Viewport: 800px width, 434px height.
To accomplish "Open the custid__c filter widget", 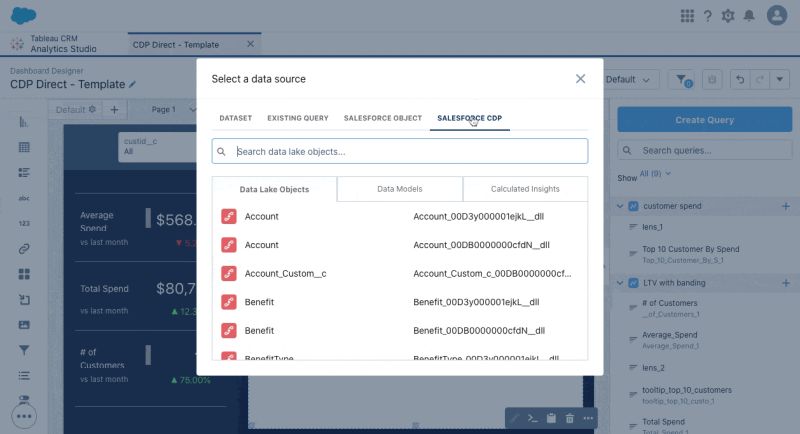I will pos(158,147).
